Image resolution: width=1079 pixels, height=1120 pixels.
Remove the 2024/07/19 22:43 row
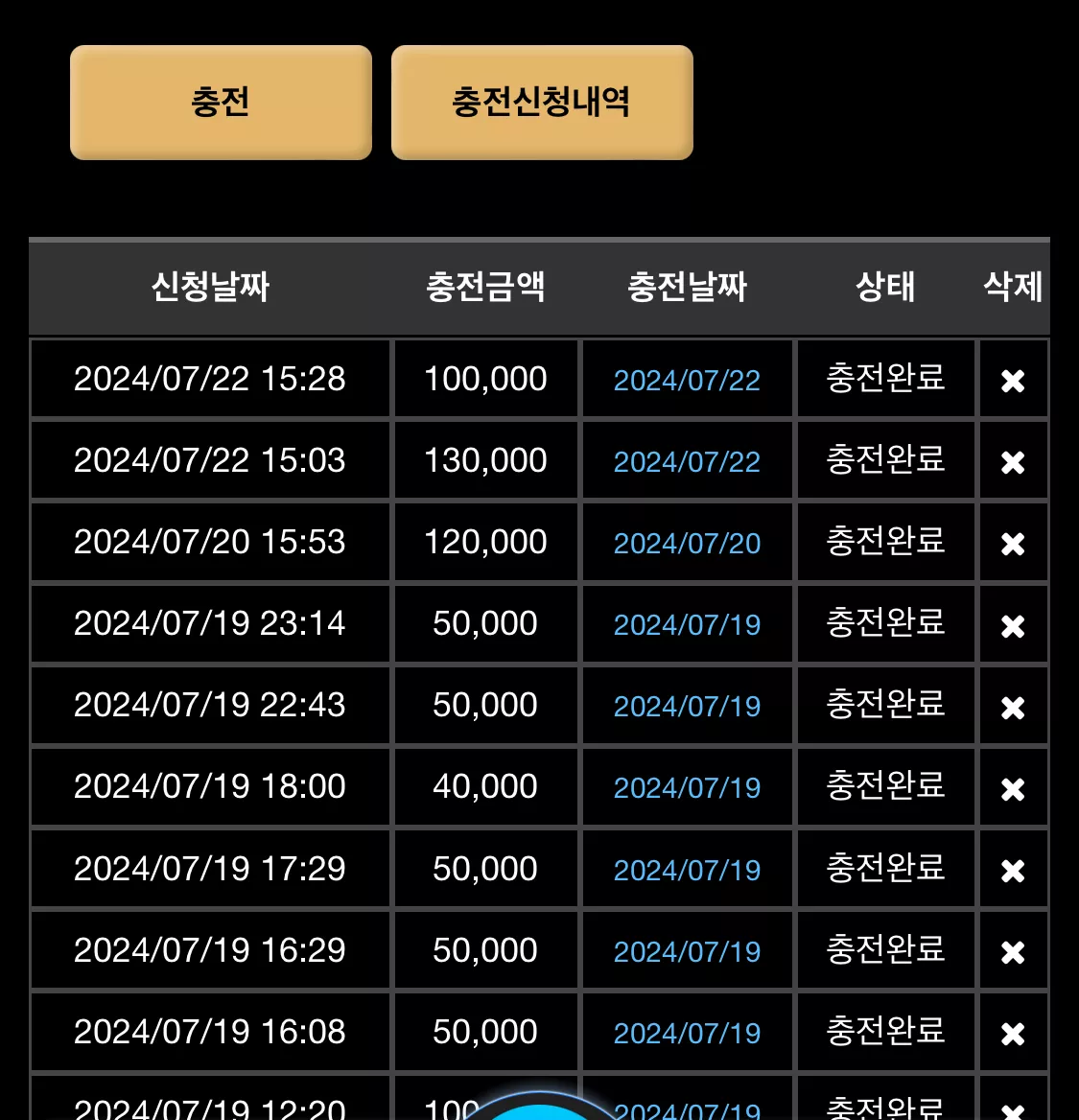(1013, 707)
